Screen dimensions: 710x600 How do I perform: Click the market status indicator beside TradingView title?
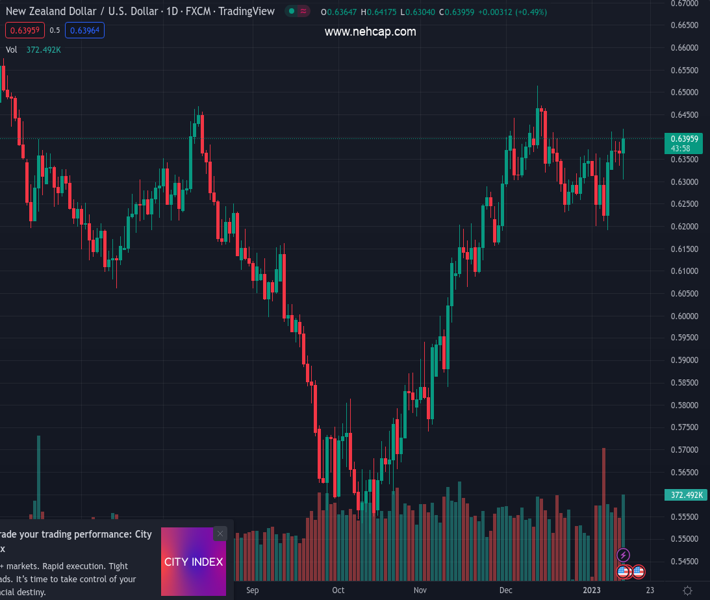(292, 12)
